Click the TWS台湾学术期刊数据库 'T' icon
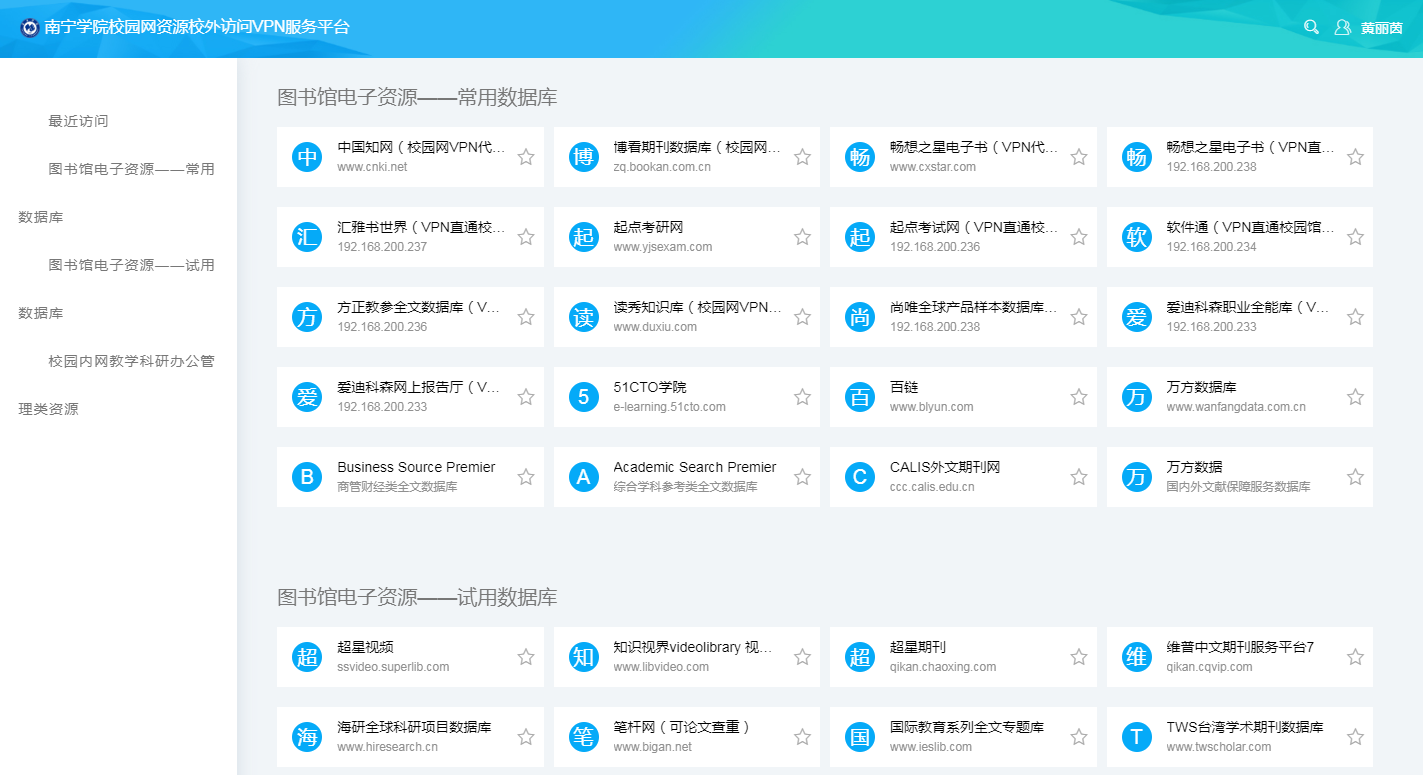Image resolution: width=1423 pixels, height=775 pixels. [x=1136, y=737]
